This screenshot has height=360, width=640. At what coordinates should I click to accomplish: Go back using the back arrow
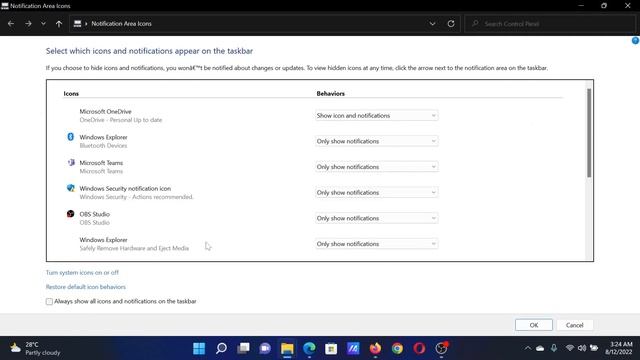click(11, 24)
